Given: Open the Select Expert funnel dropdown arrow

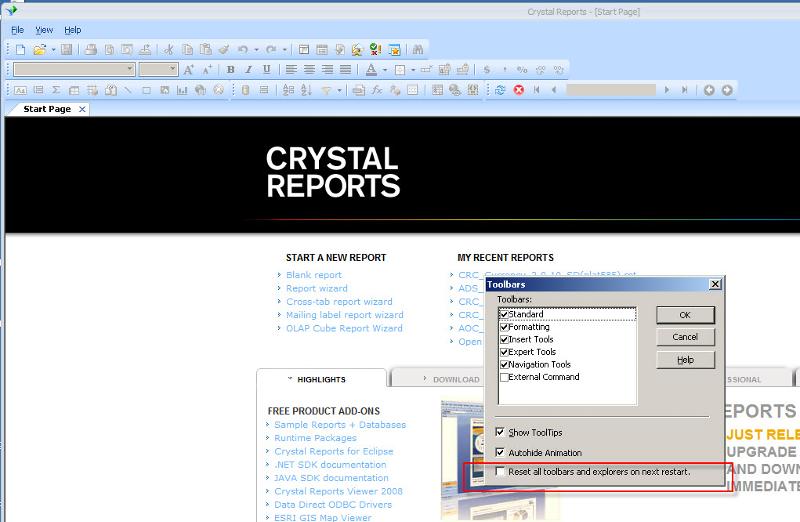Looking at the screenshot, I should pyautogui.click(x=339, y=90).
